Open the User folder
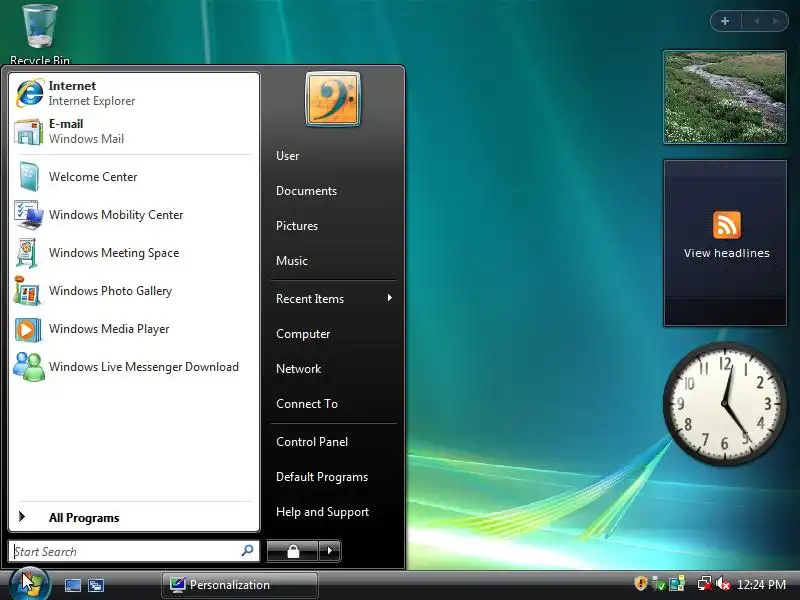800x600 pixels. pos(287,156)
